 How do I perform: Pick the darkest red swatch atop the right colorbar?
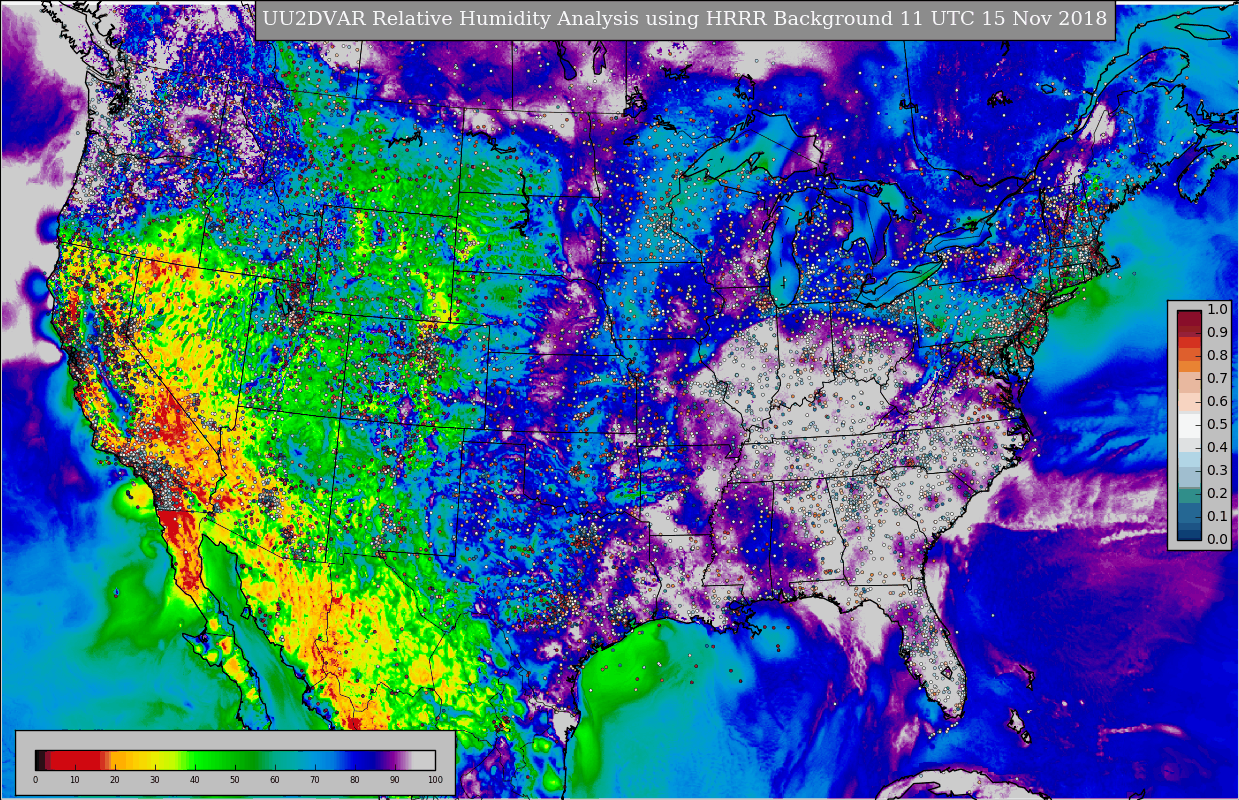(1189, 321)
